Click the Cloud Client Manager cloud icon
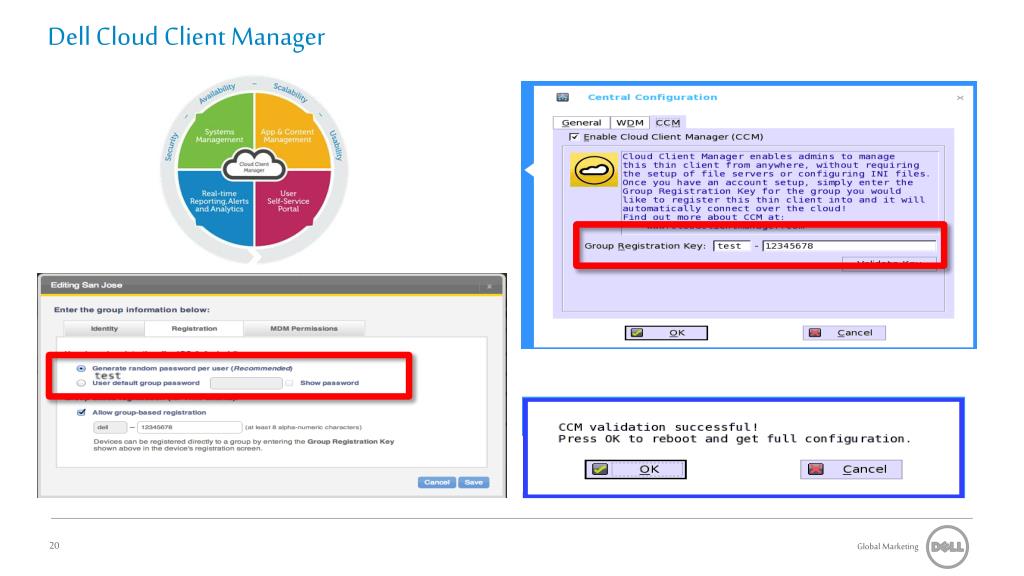The height and width of the screenshot is (576, 1024). coord(254,166)
